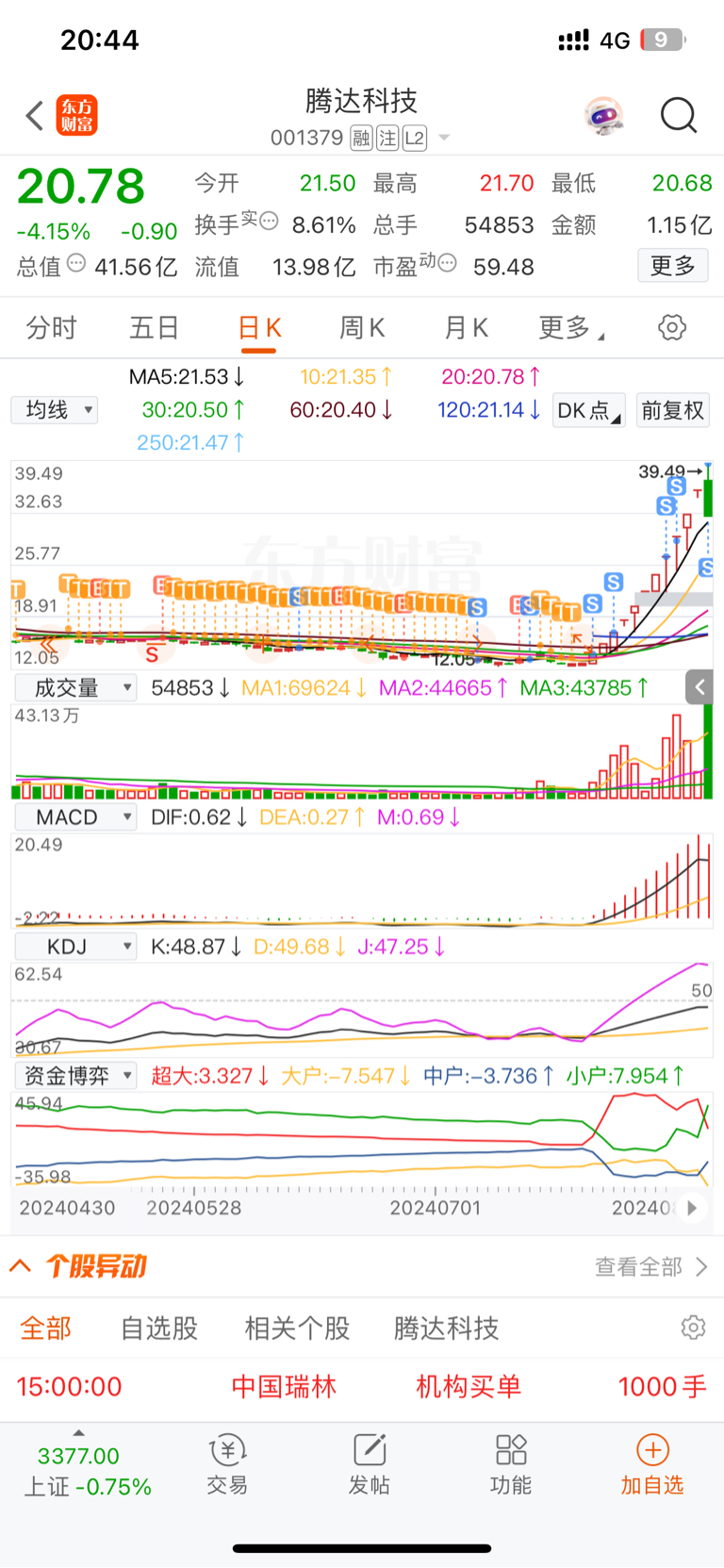Screen dimensions: 724x1568
Task: Tap the current price 20.78
Action: click(x=81, y=187)
